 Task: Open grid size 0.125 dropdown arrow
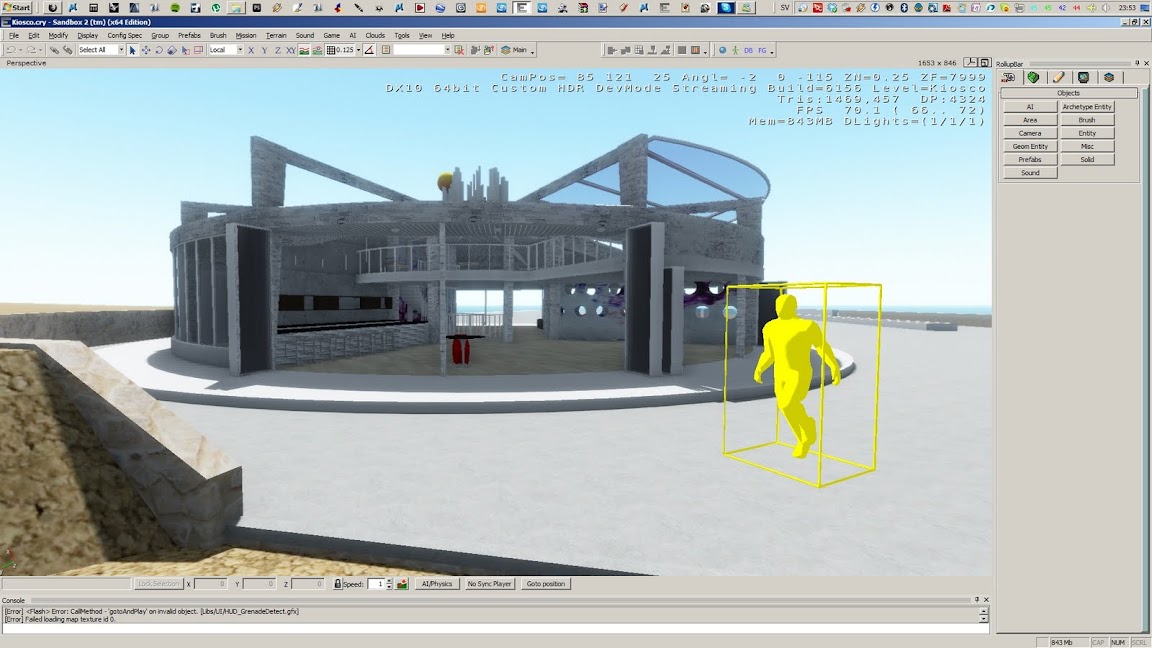click(x=359, y=50)
